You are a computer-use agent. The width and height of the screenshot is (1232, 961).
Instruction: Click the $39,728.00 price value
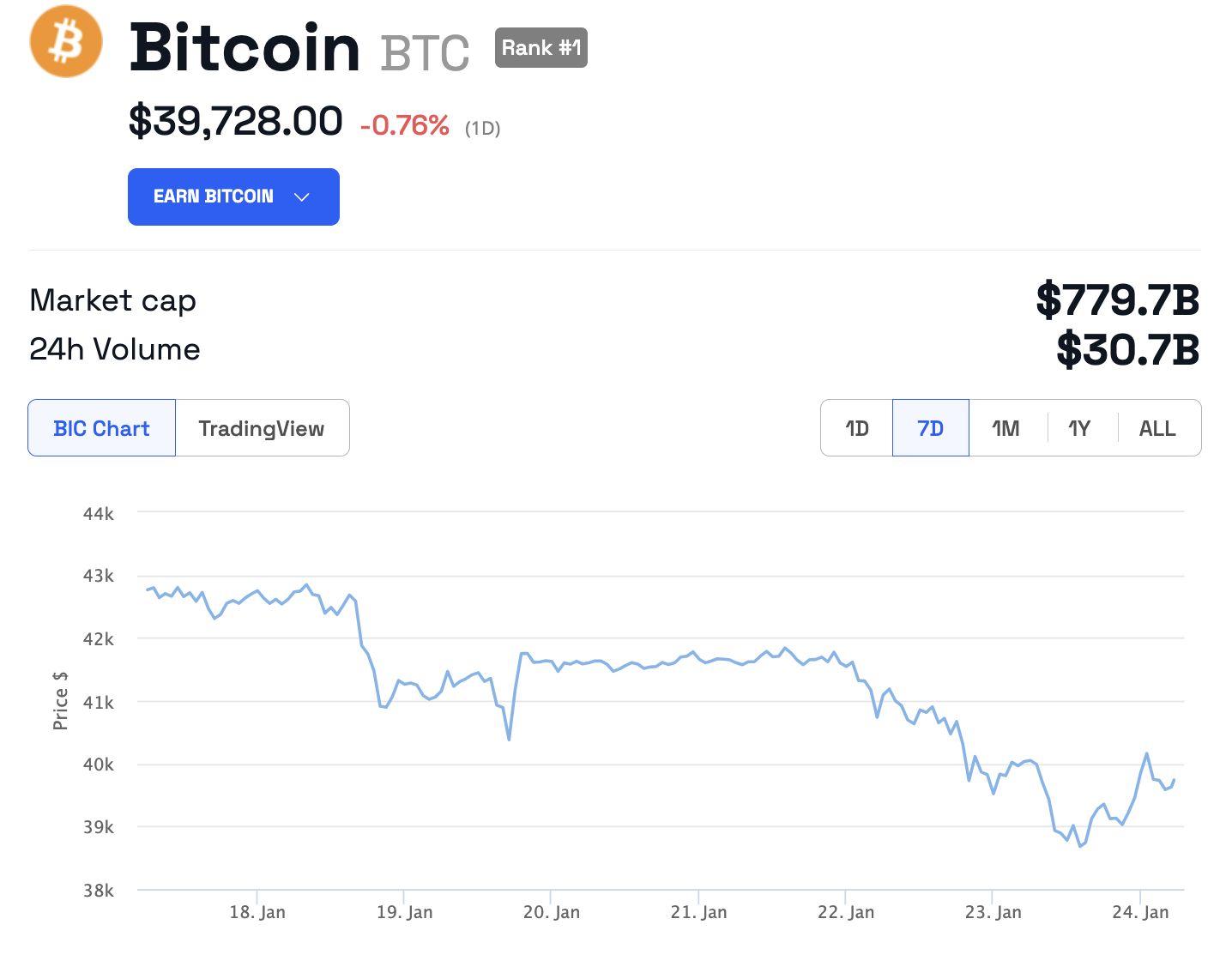click(235, 121)
